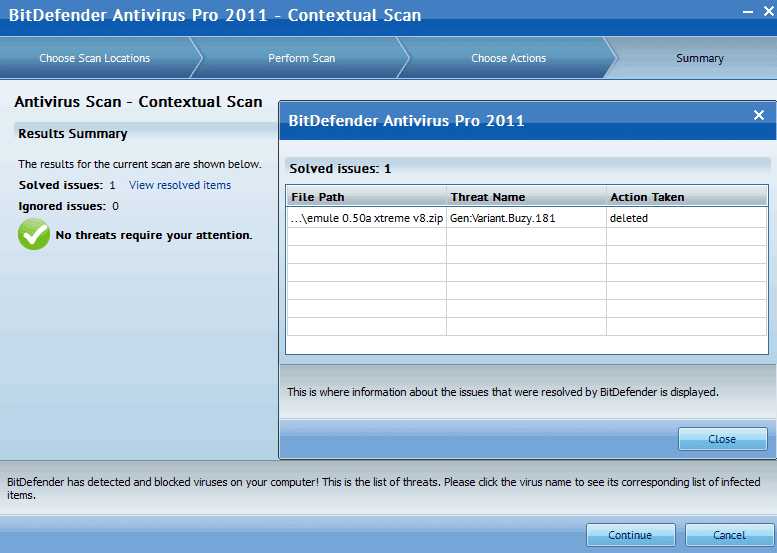
Task: Click 'This is where information about the issues' text
Action: tap(502, 392)
